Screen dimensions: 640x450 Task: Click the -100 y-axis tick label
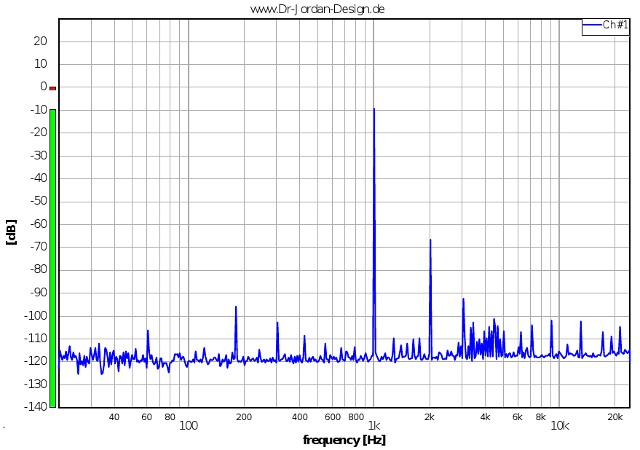click(x=36, y=315)
